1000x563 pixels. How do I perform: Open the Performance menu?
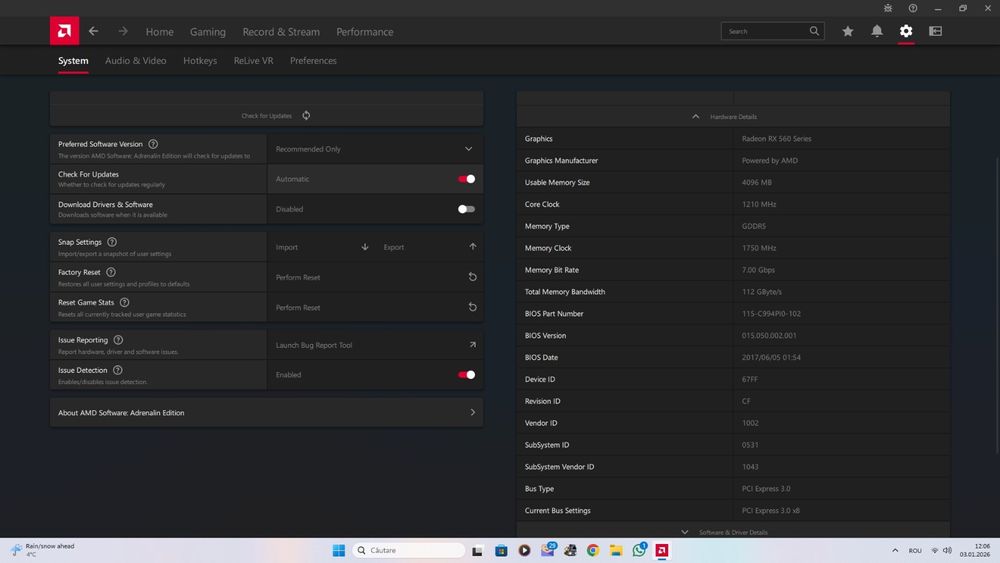pos(364,32)
